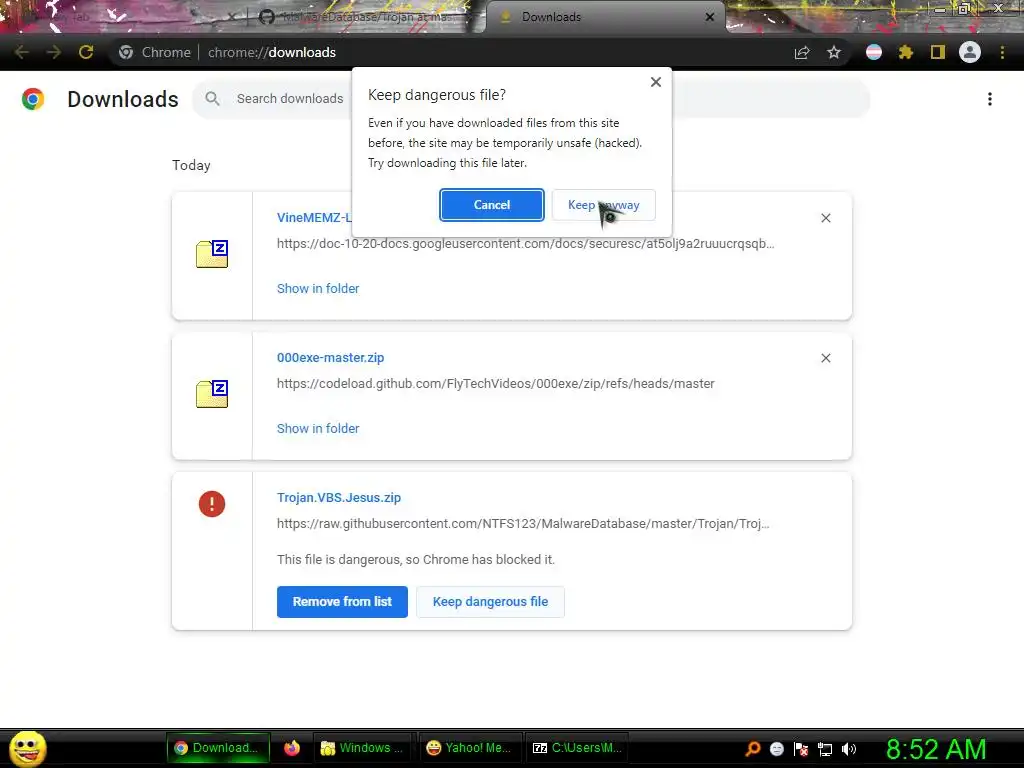Image resolution: width=1024 pixels, height=768 pixels.
Task: Click the Chrome logo beside Downloads
Action: 33,99
